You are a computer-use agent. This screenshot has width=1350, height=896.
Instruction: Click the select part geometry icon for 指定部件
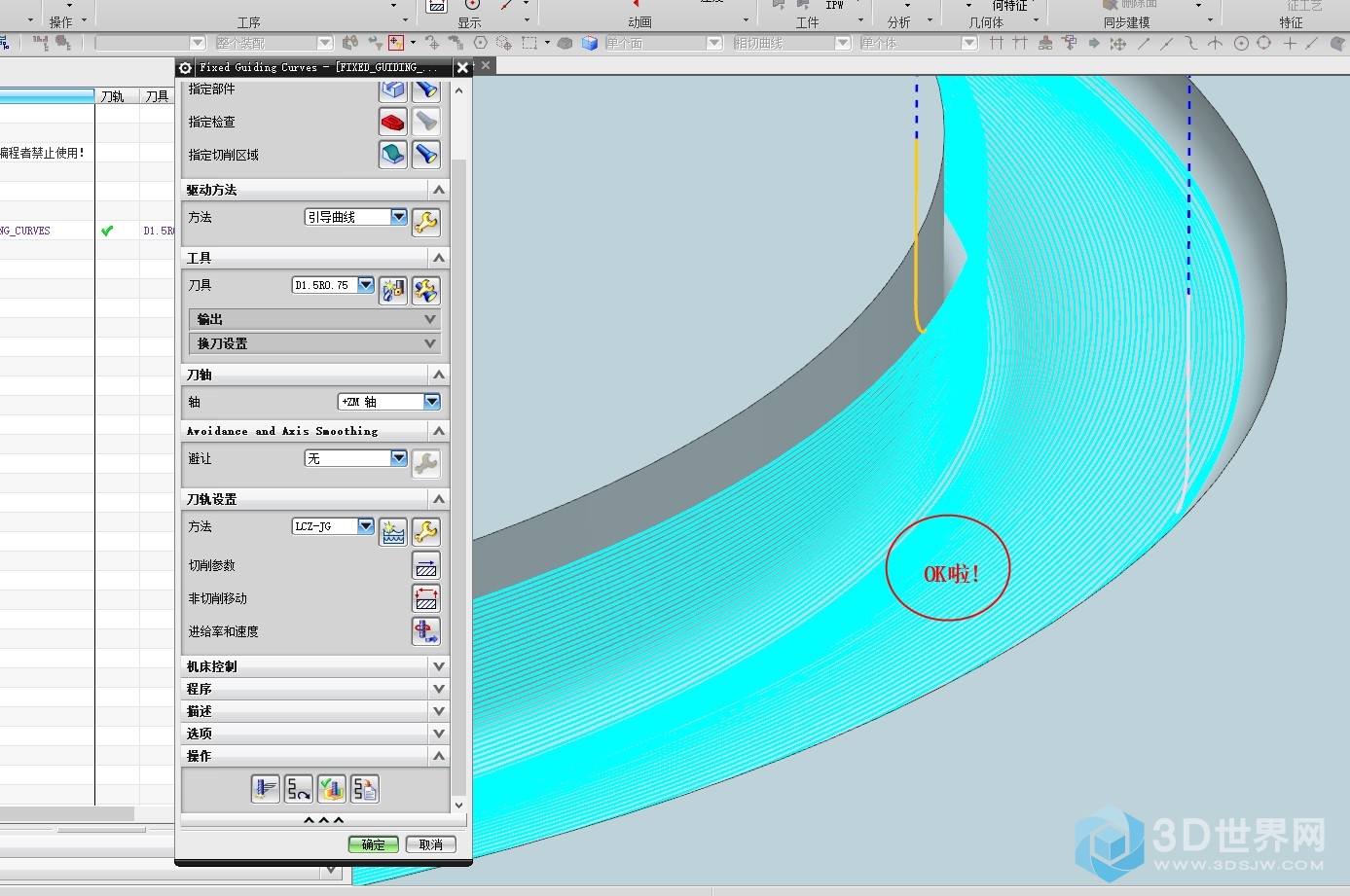(x=393, y=90)
